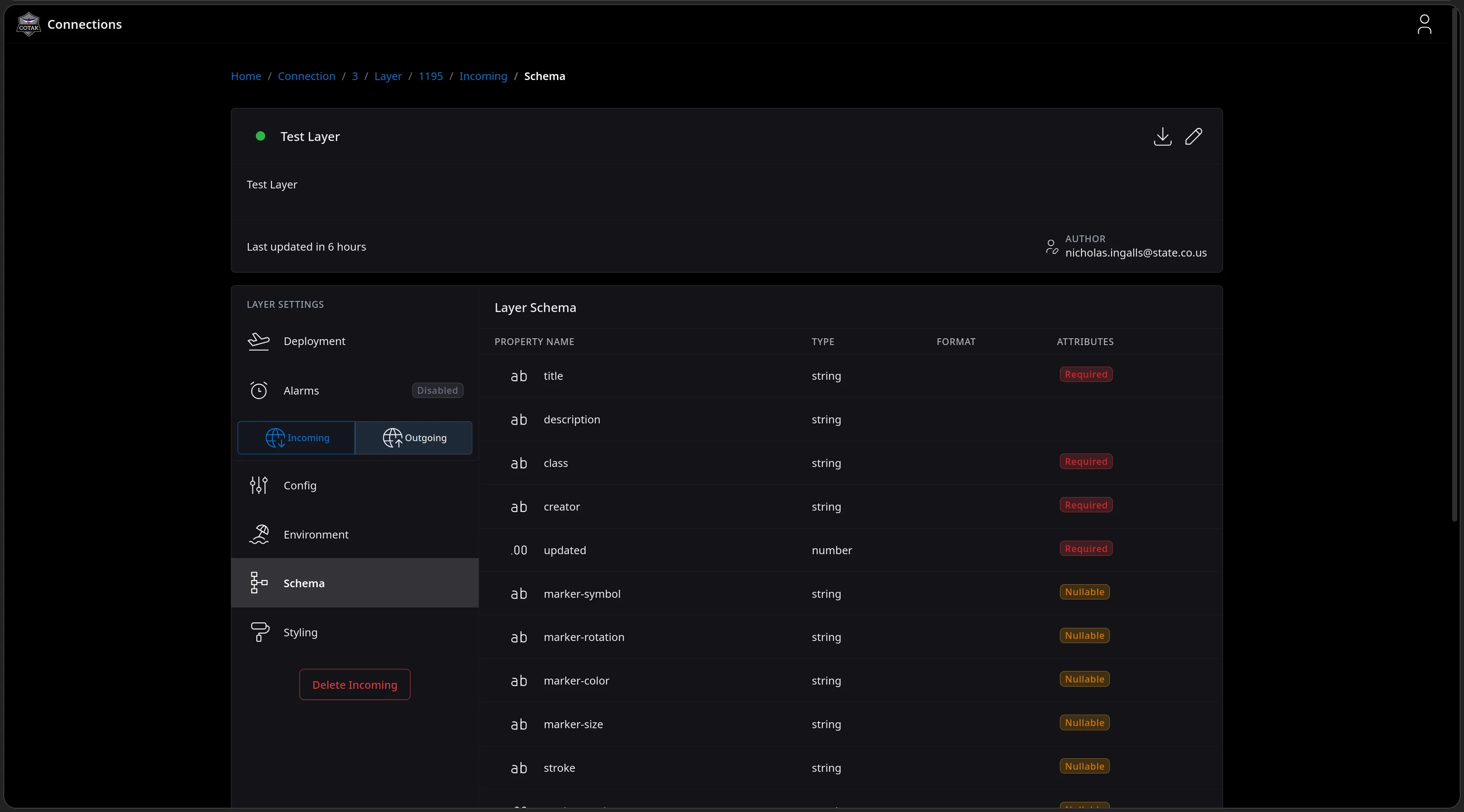This screenshot has height=812, width=1464.
Task: Open the user profile icon
Action: (x=1424, y=25)
